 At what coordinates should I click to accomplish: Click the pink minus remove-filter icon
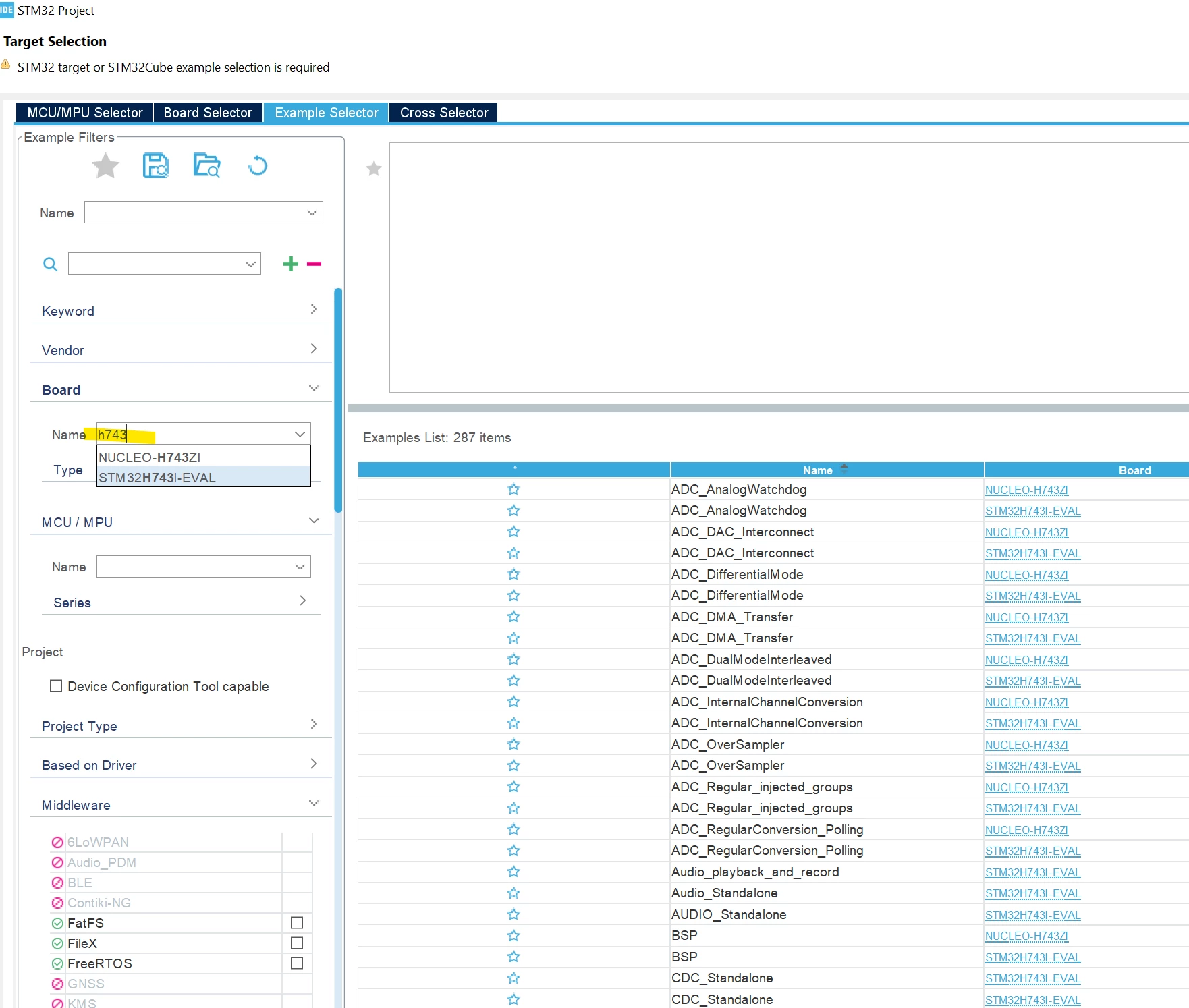[x=314, y=264]
